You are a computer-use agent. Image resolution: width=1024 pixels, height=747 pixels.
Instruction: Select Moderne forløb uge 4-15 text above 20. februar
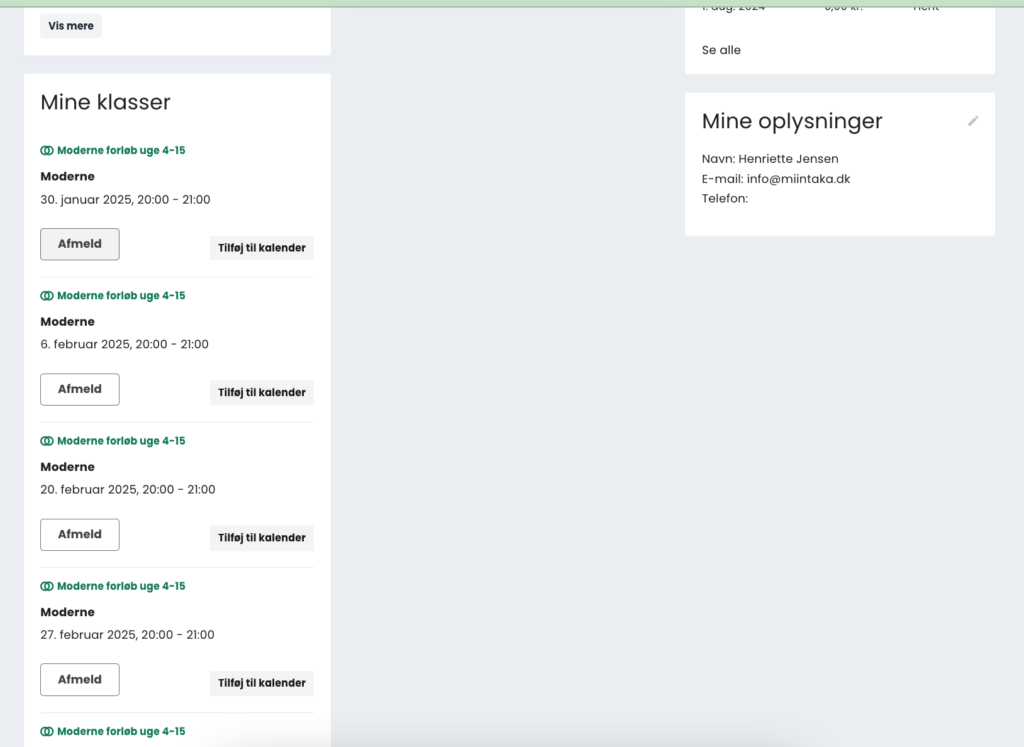(x=121, y=441)
